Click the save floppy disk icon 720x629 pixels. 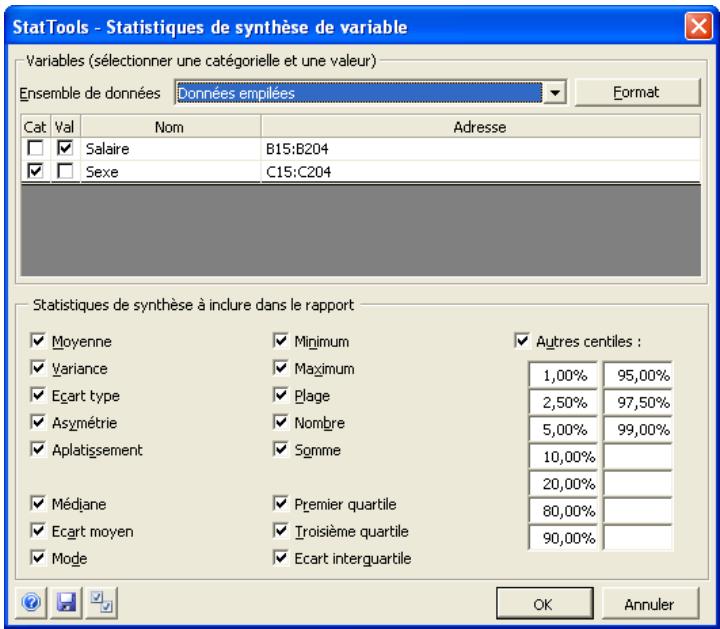coord(66,602)
